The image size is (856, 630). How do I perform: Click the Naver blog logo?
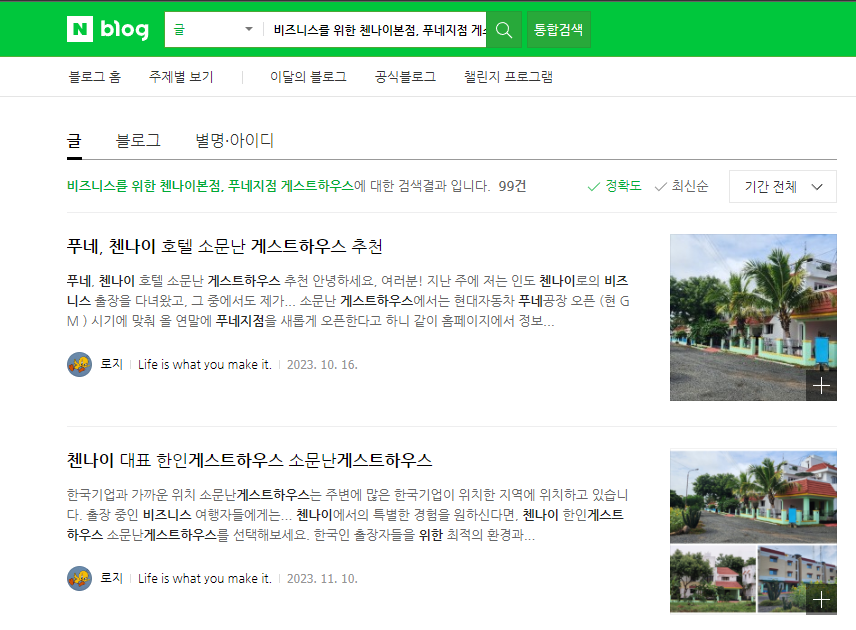pos(107,30)
